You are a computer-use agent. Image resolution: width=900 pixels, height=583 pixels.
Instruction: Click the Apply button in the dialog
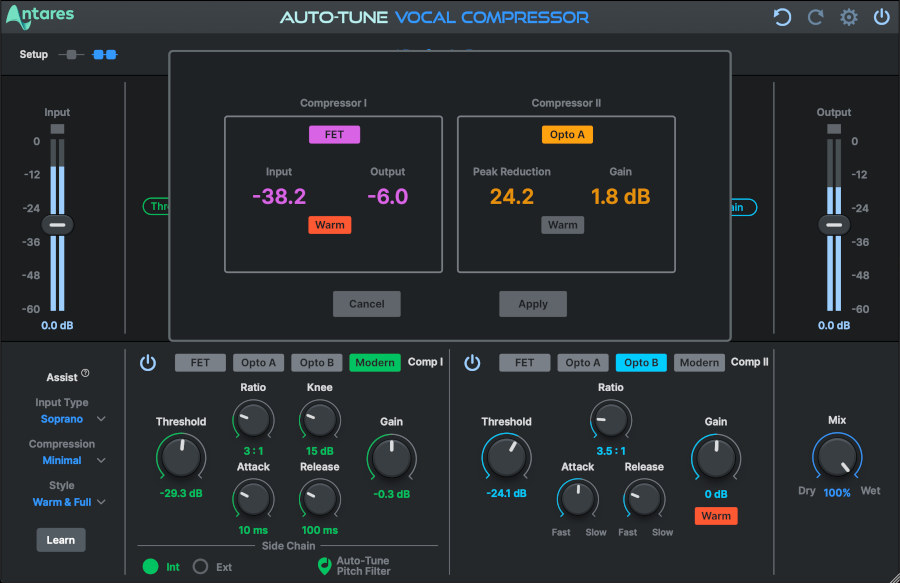(532, 304)
